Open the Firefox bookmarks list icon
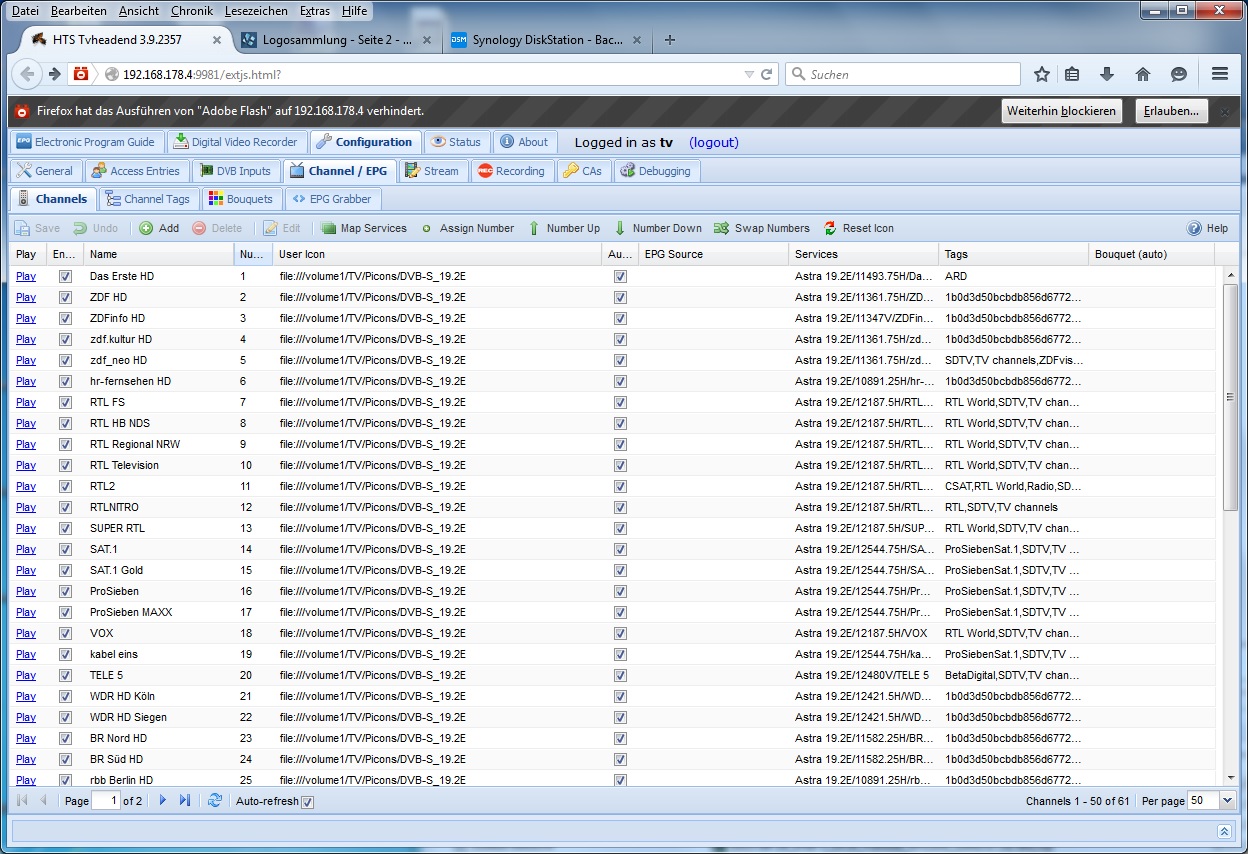The height and width of the screenshot is (854, 1248). [x=1072, y=74]
